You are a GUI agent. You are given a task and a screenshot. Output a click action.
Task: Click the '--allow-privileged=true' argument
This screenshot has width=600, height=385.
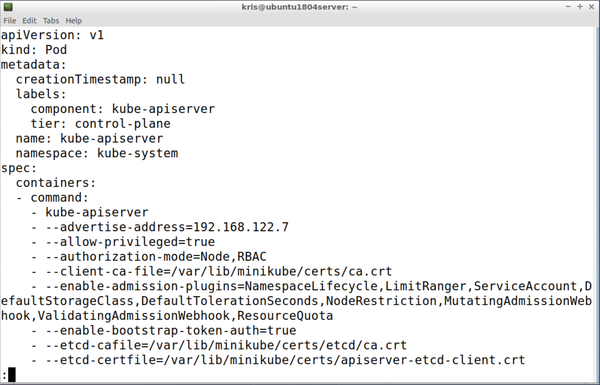[130, 242]
